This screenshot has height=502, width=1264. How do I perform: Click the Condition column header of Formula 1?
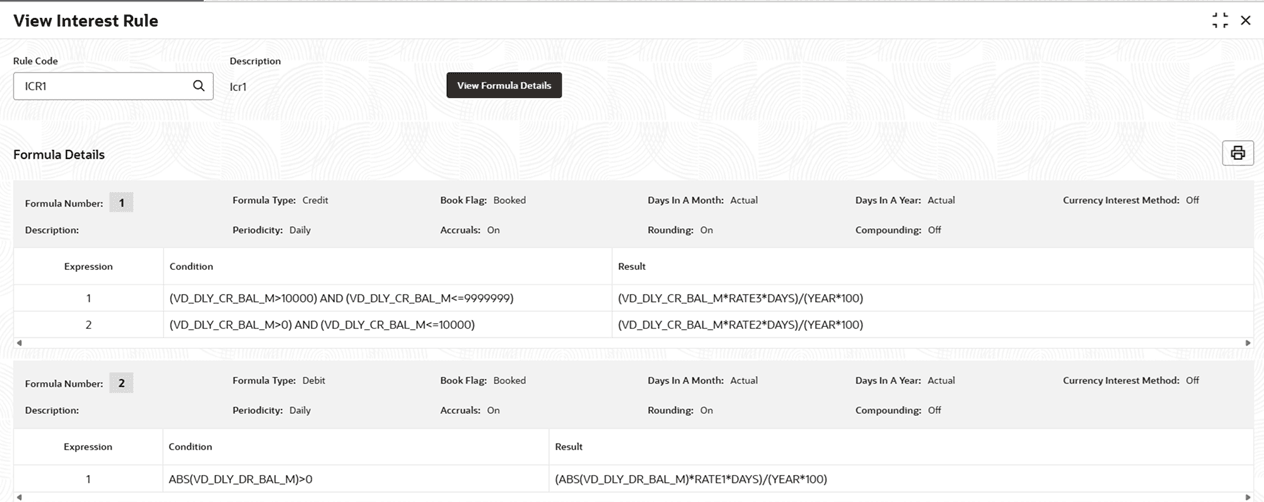coord(191,266)
